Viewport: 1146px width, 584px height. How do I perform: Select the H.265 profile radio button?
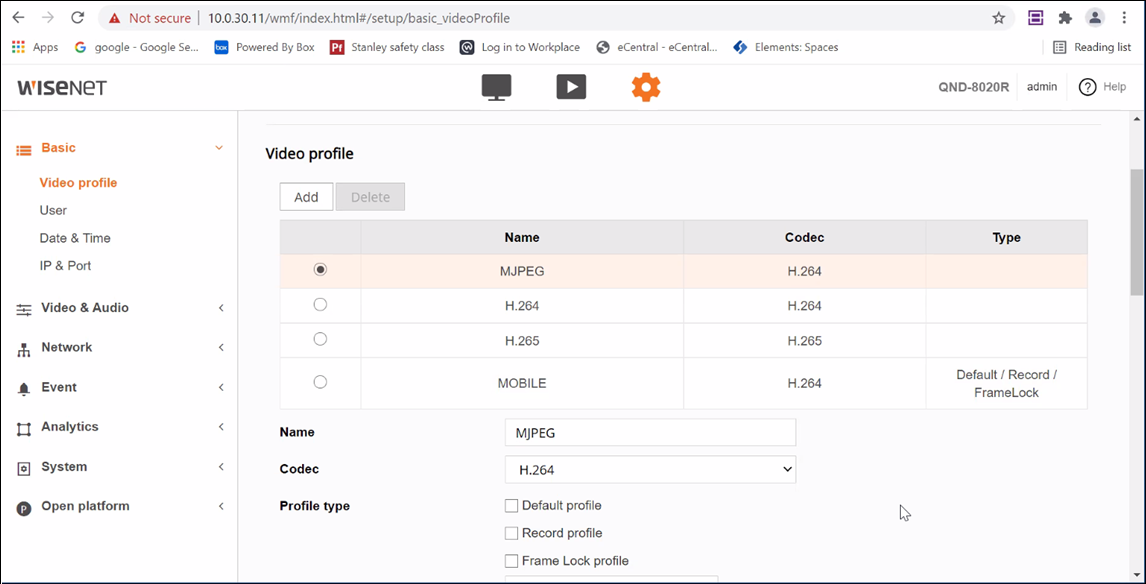[320, 339]
